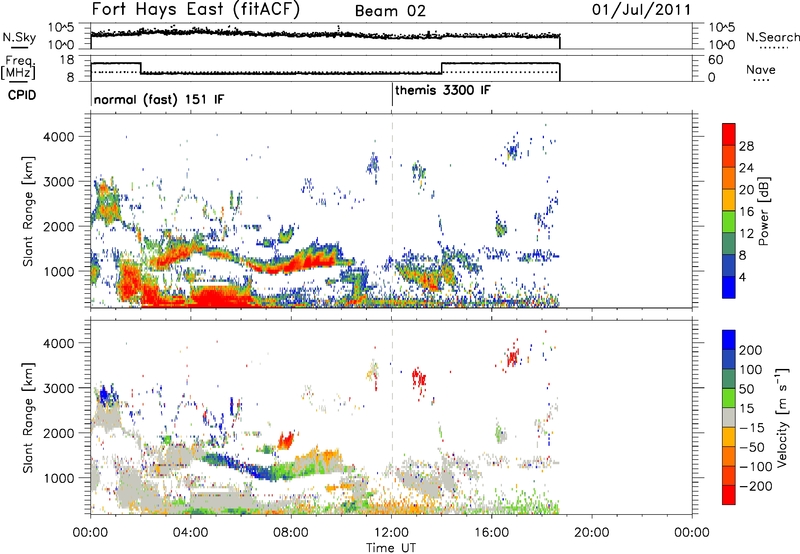Click the "Slant Range [km]" label of the power panel
Image resolution: width=800 pixels, height=554 pixels.
(28, 211)
